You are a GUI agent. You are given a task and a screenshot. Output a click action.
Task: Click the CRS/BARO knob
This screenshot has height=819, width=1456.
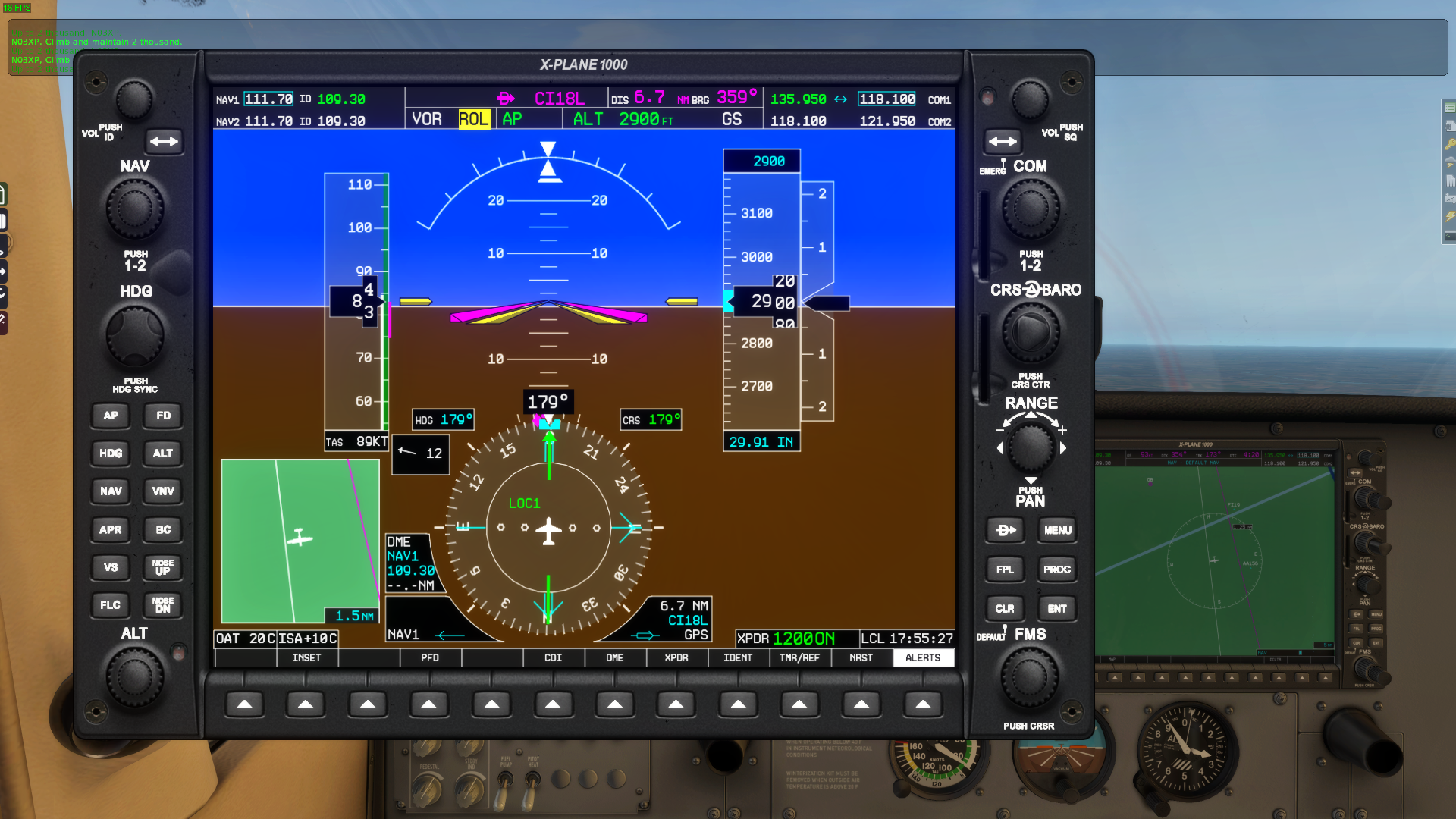point(1031,332)
